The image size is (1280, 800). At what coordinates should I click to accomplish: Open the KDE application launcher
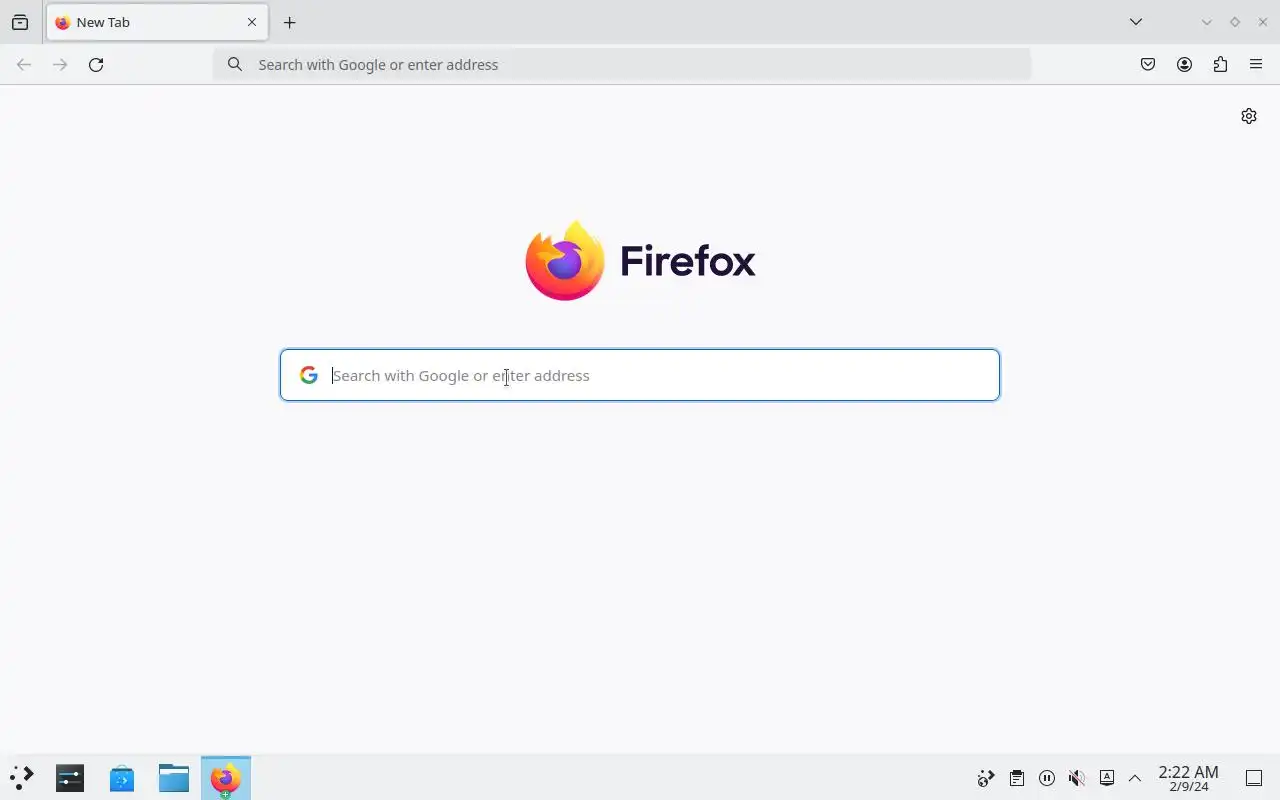(x=22, y=778)
